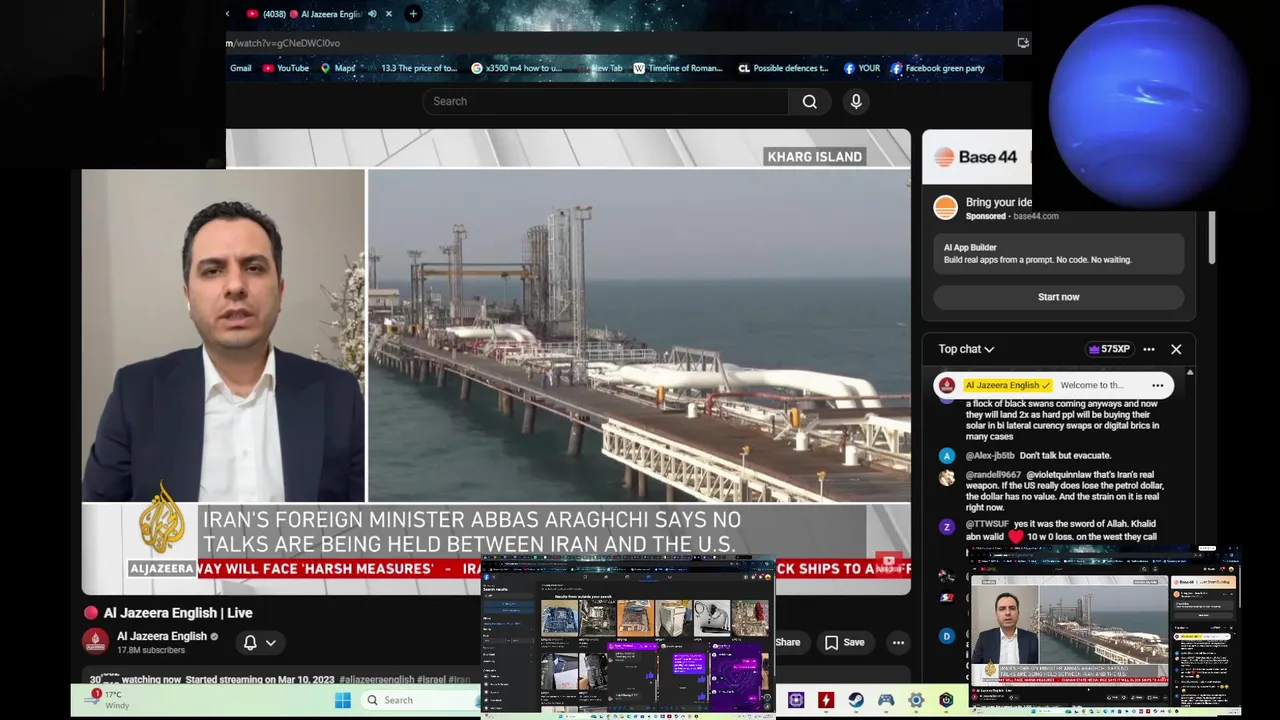Open the Steam taskbar icon
Viewport: 1280px width, 720px height.
tap(856, 700)
